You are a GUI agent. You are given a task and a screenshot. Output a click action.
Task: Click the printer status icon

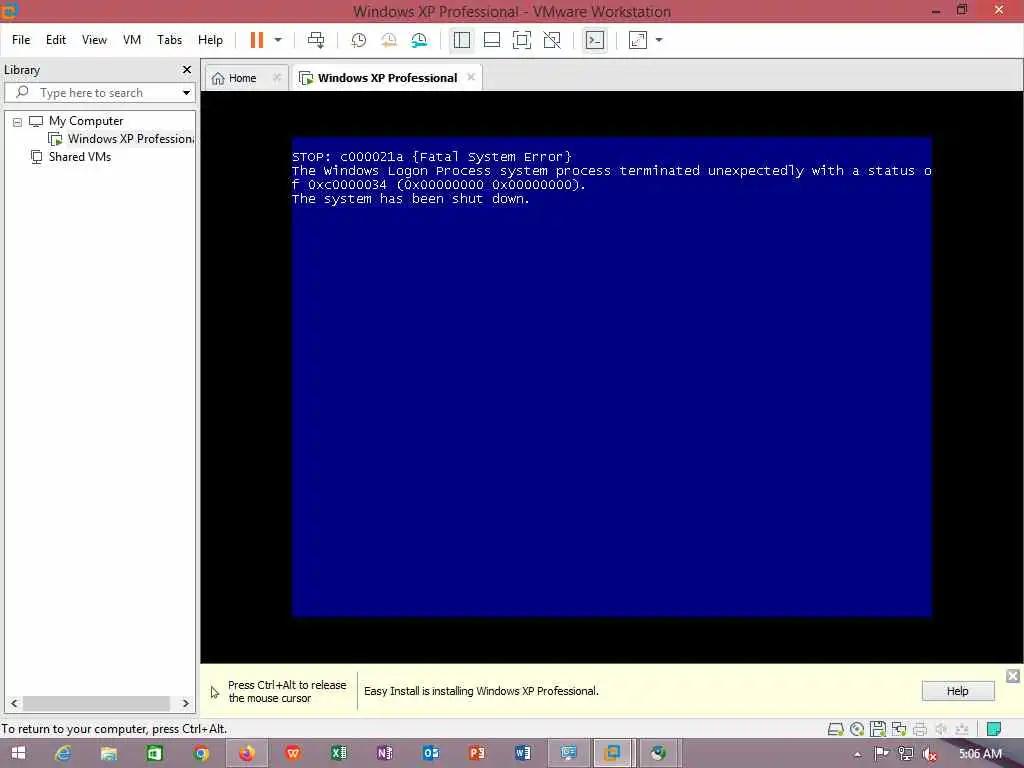pyautogui.click(x=920, y=729)
